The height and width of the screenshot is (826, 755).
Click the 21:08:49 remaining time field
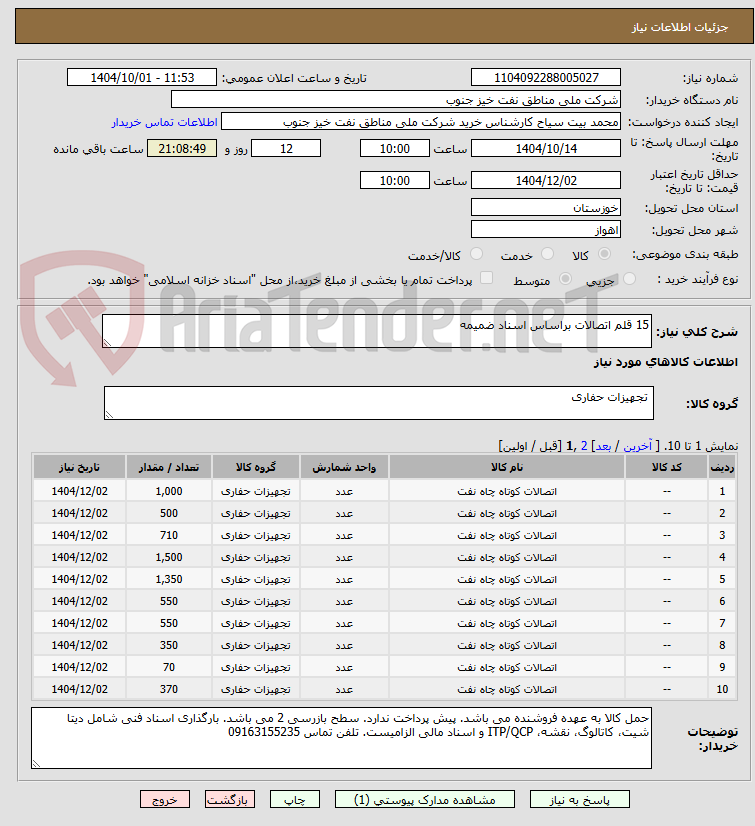tap(182, 149)
